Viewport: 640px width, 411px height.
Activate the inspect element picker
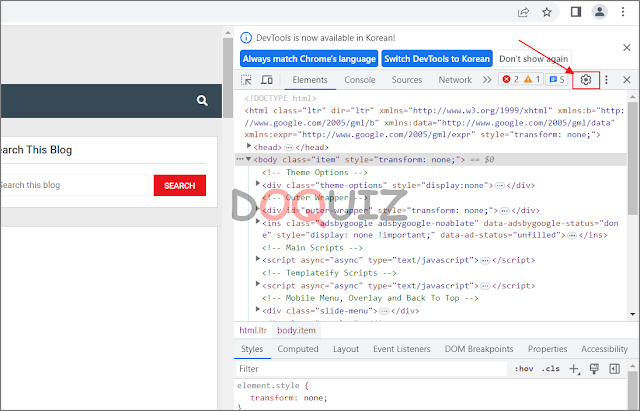pyautogui.click(x=246, y=80)
